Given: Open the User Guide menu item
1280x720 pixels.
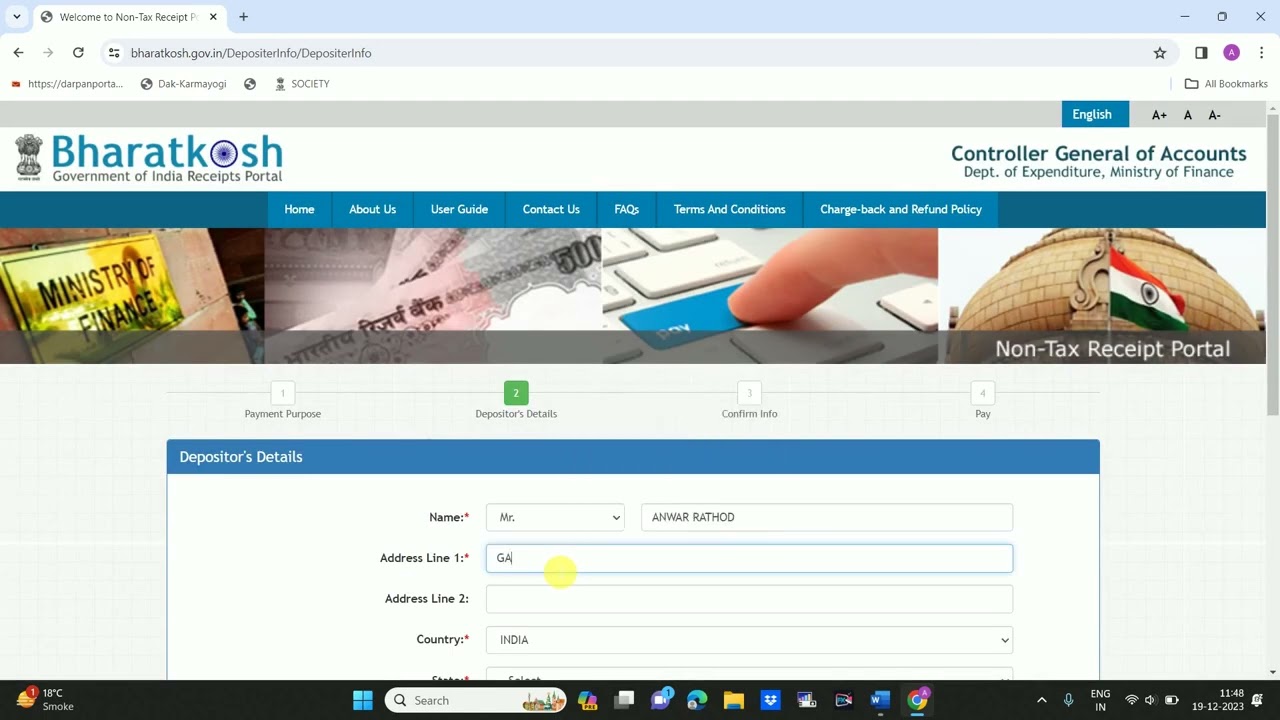Looking at the screenshot, I should pos(459,209).
